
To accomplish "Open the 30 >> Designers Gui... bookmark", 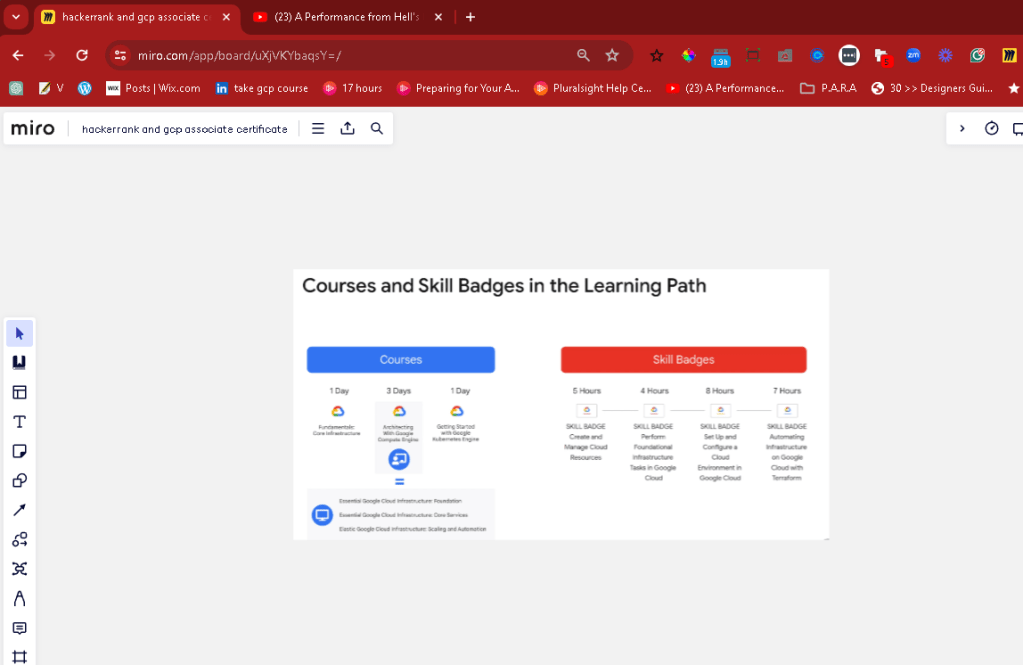I will 932,88.
